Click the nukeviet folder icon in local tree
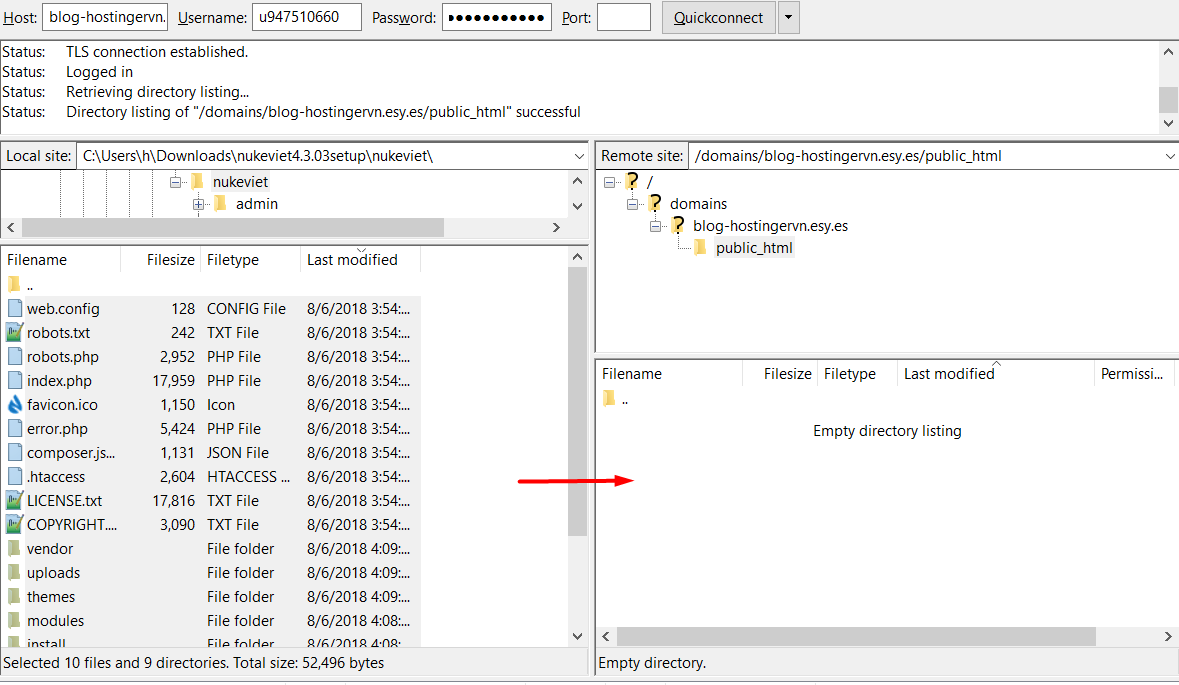The image size is (1179, 685). [x=198, y=181]
